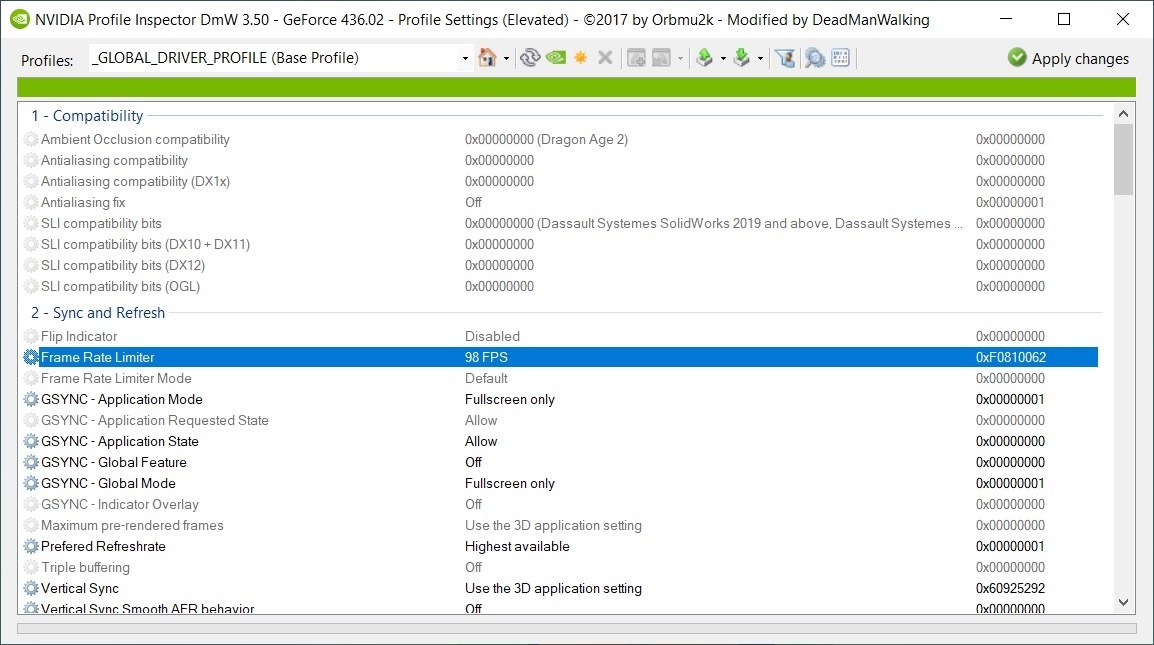Click the add application to profile icon
Screen dimensions: 1154x645
click(637, 57)
